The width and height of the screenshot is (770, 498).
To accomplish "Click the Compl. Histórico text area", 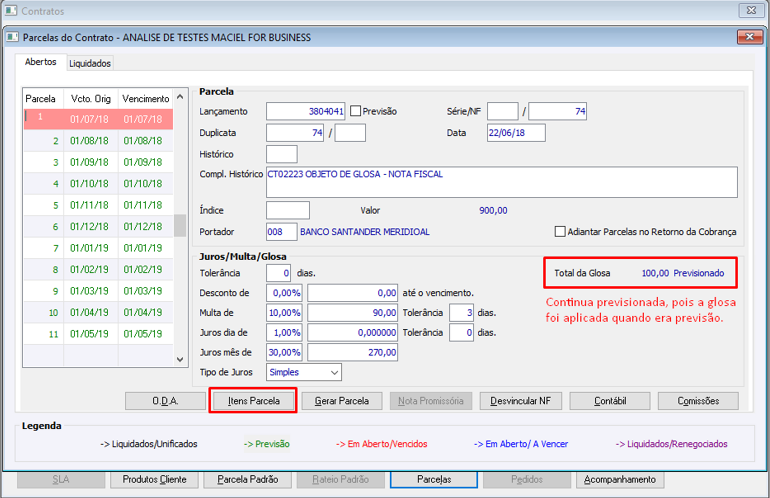I will pyautogui.click(x=501, y=182).
